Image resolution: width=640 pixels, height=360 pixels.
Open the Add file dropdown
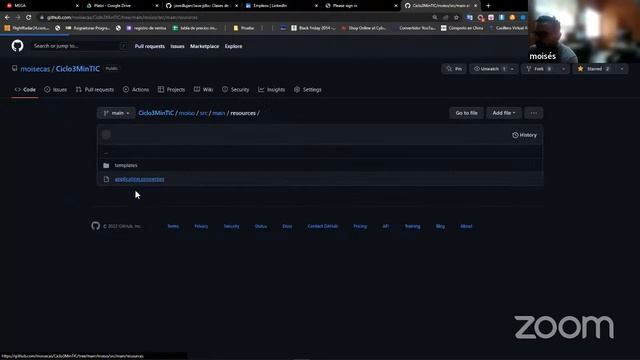(504, 113)
